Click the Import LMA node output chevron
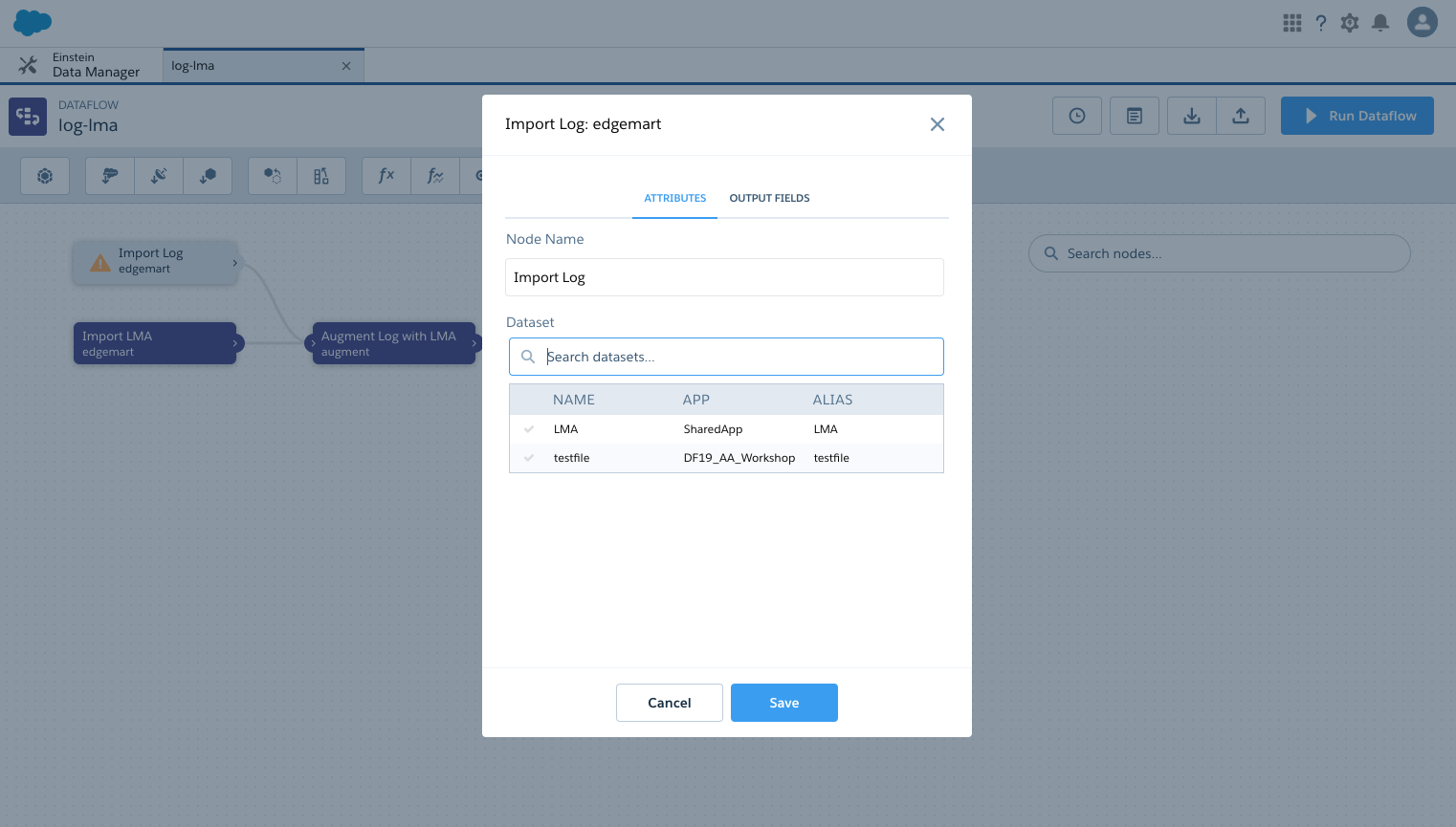Viewport: 1456px width, 827px height. [234, 343]
